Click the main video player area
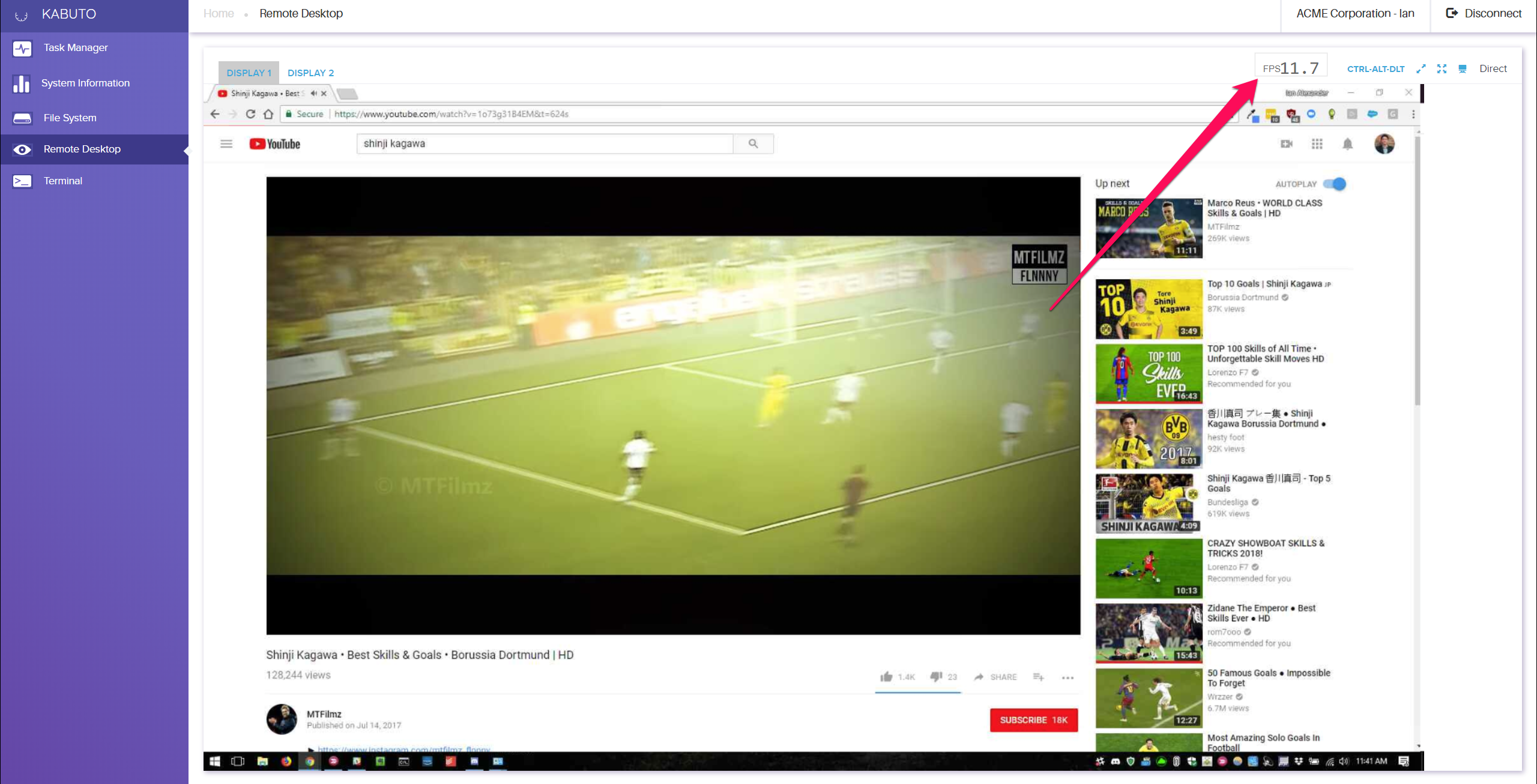1537x784 pixels. click(x=673, y=405)
